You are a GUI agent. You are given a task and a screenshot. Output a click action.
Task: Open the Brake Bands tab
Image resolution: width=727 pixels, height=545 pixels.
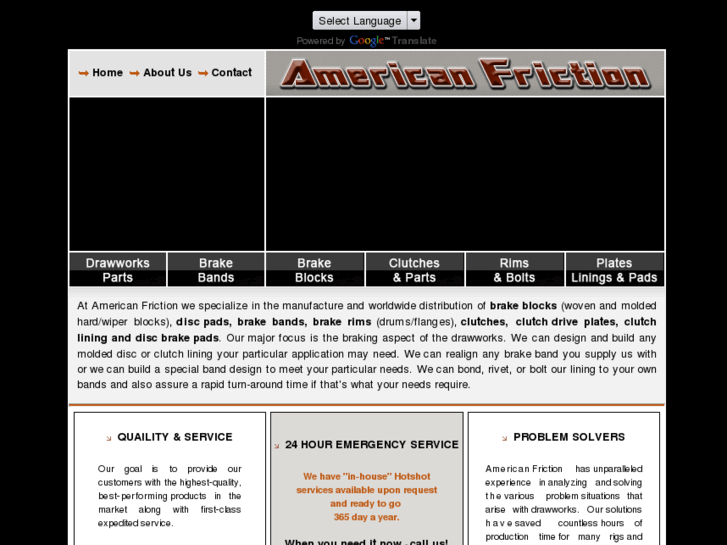216,270
